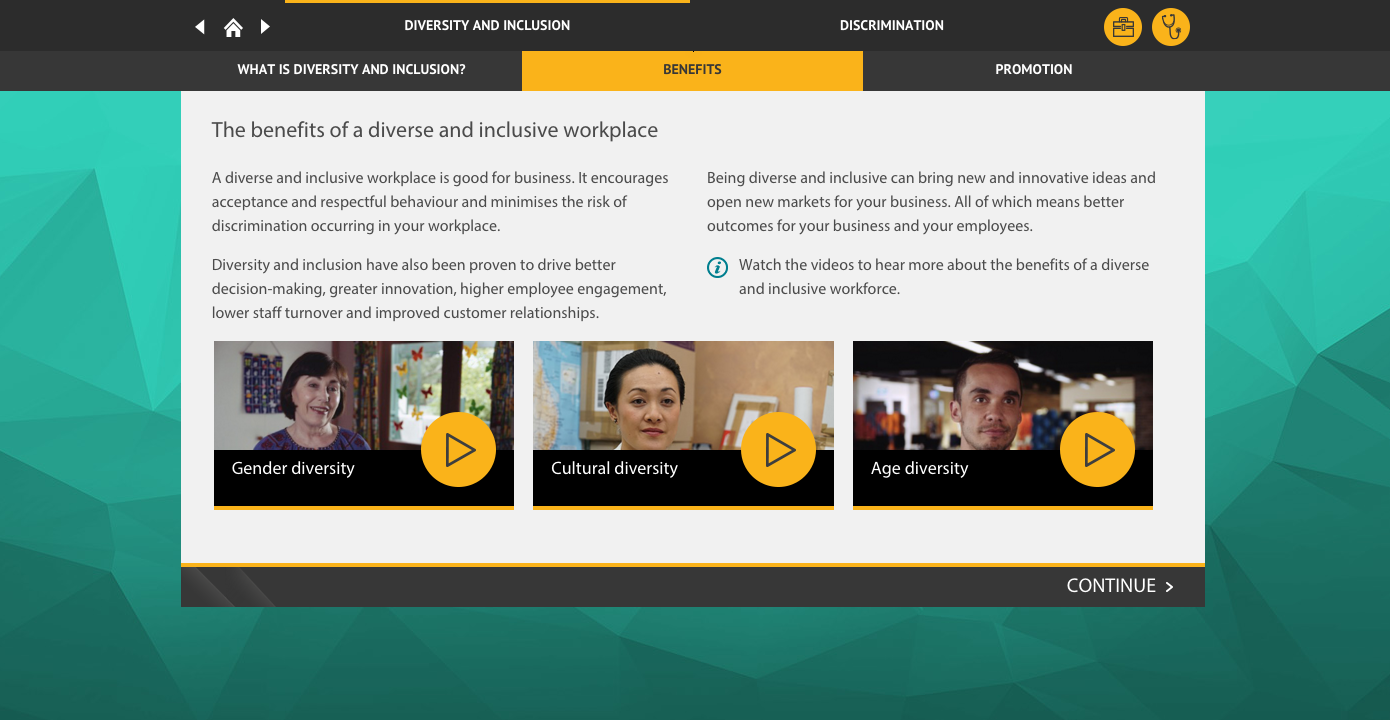Viewport: 1390px width, 720px height.
Task: Play the Age diversity video
Action: (1097, 450)
